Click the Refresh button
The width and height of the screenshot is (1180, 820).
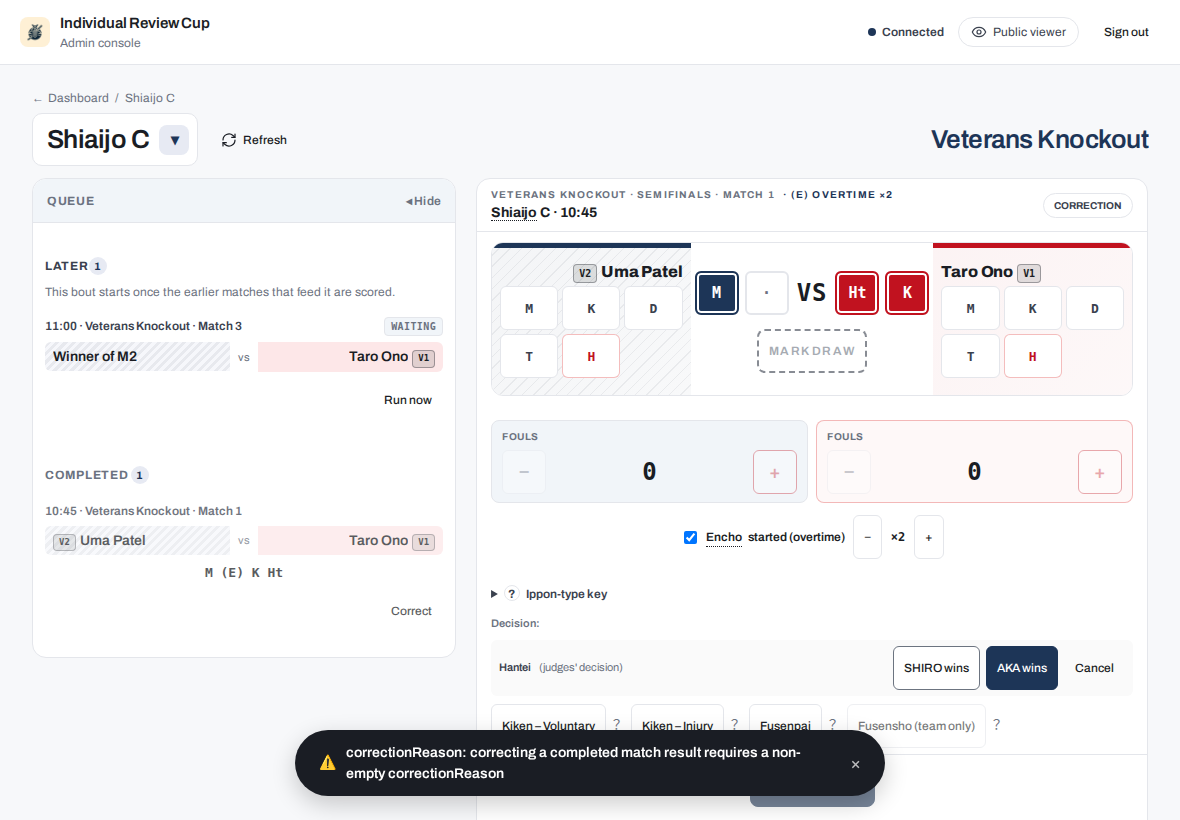point(254,140)
